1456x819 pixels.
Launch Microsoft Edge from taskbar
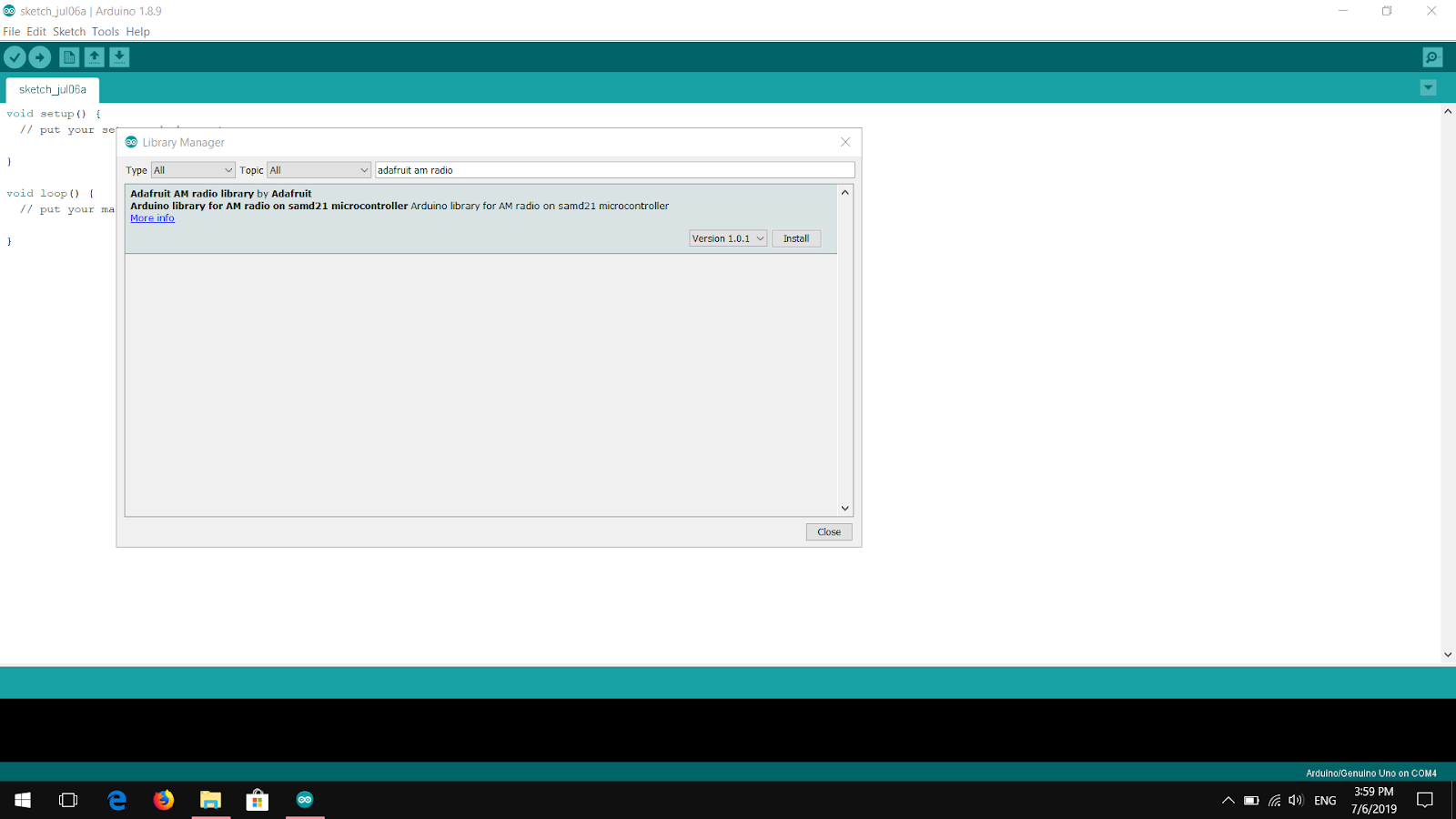117,800
